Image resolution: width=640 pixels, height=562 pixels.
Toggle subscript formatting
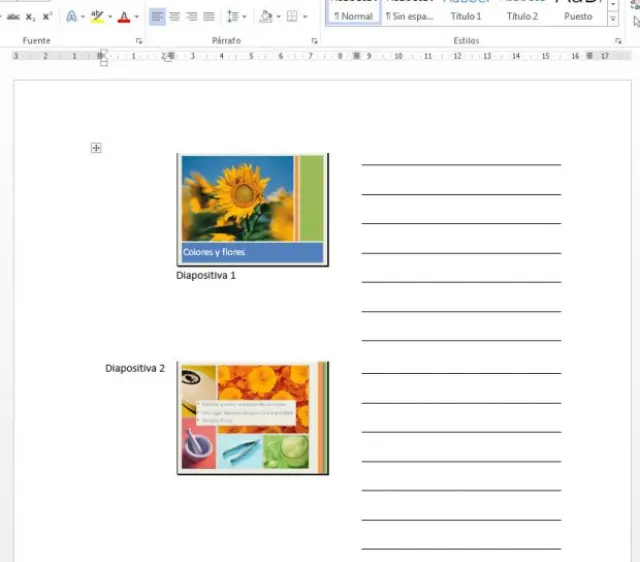coord(30,17)
